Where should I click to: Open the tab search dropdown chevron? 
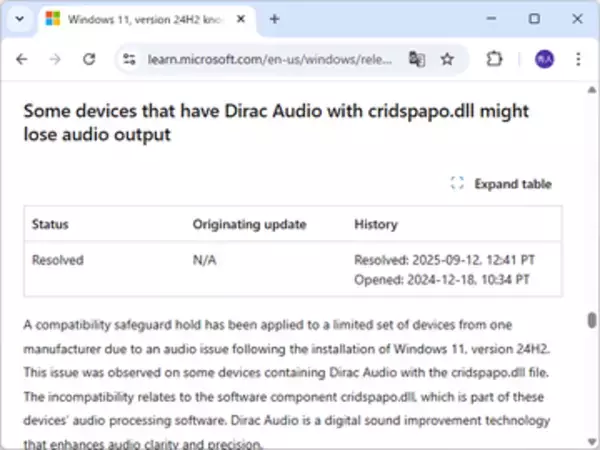pos(20,19)
